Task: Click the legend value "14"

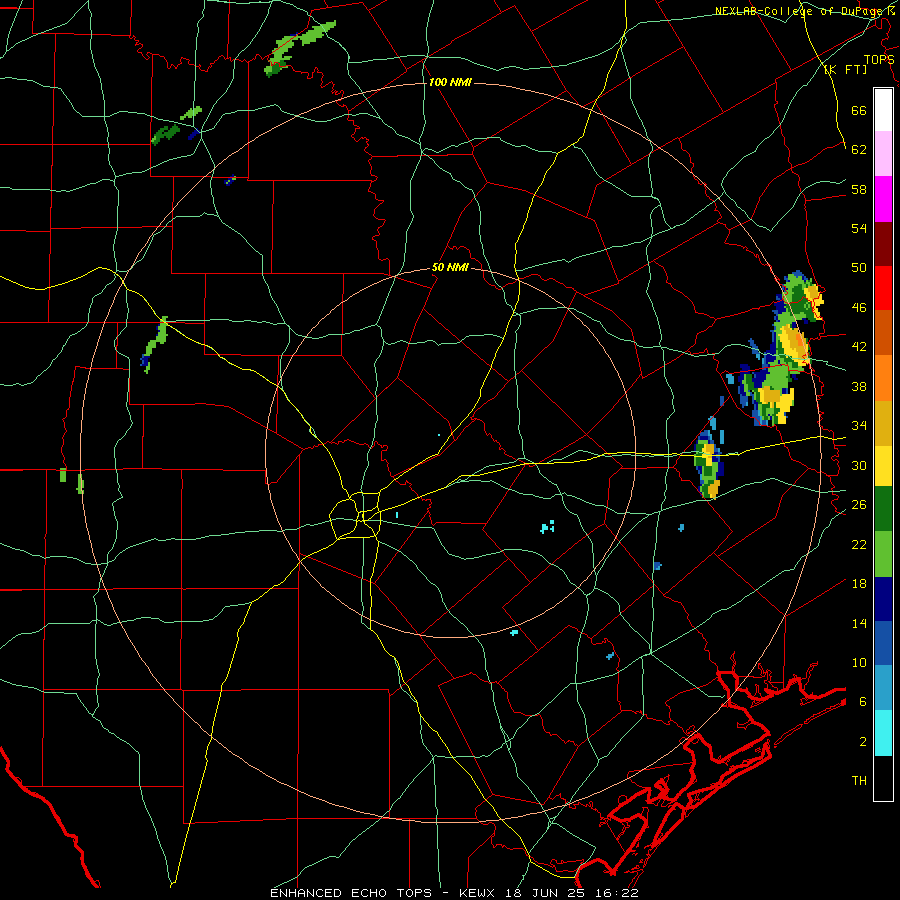Action: pyautogui.click(x=859, y=623)
